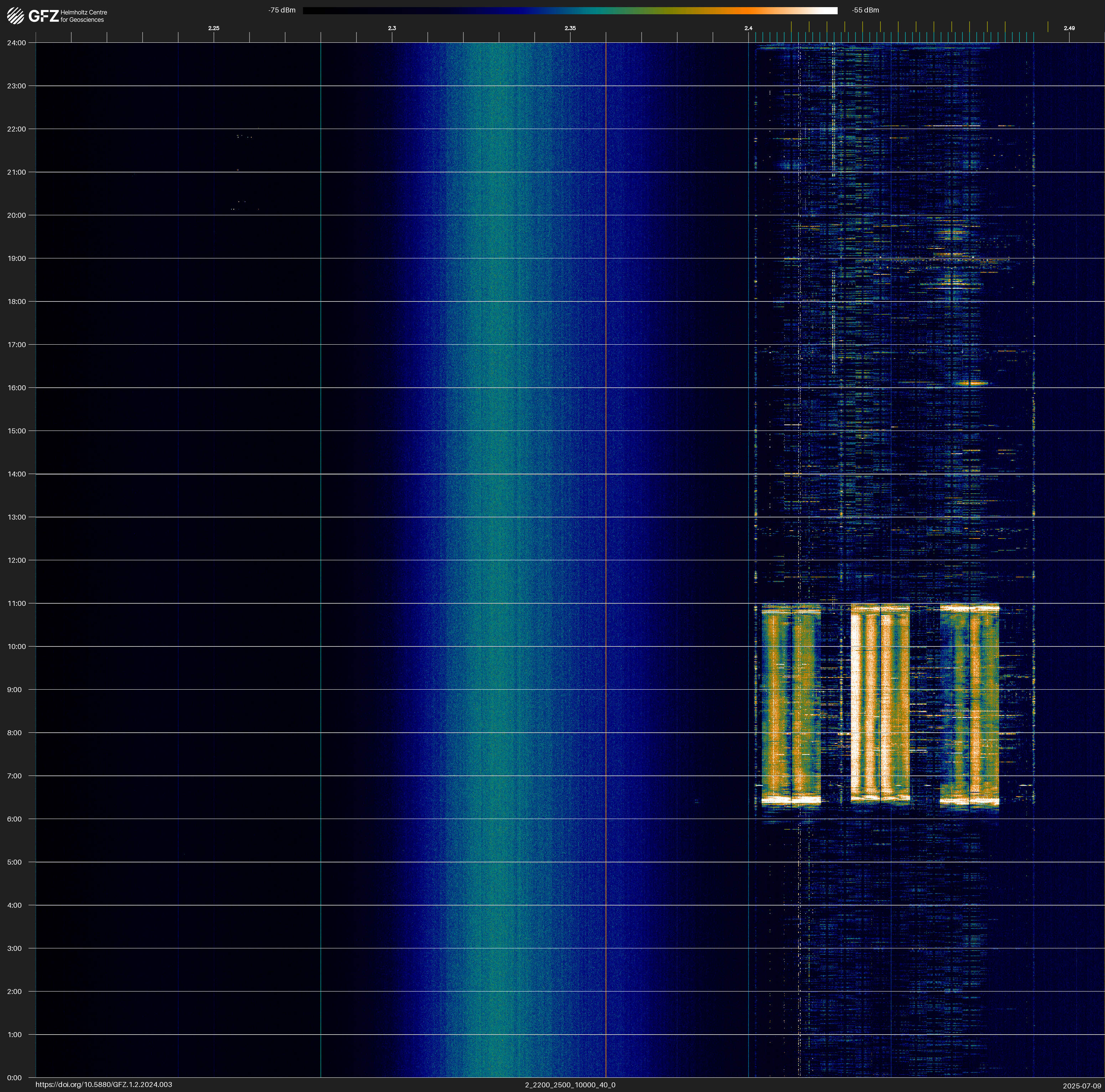Screen dimensions: 1105x1092
Task: Click the 2.49 frequency axis label
Action: click(x=1069, y=28)
